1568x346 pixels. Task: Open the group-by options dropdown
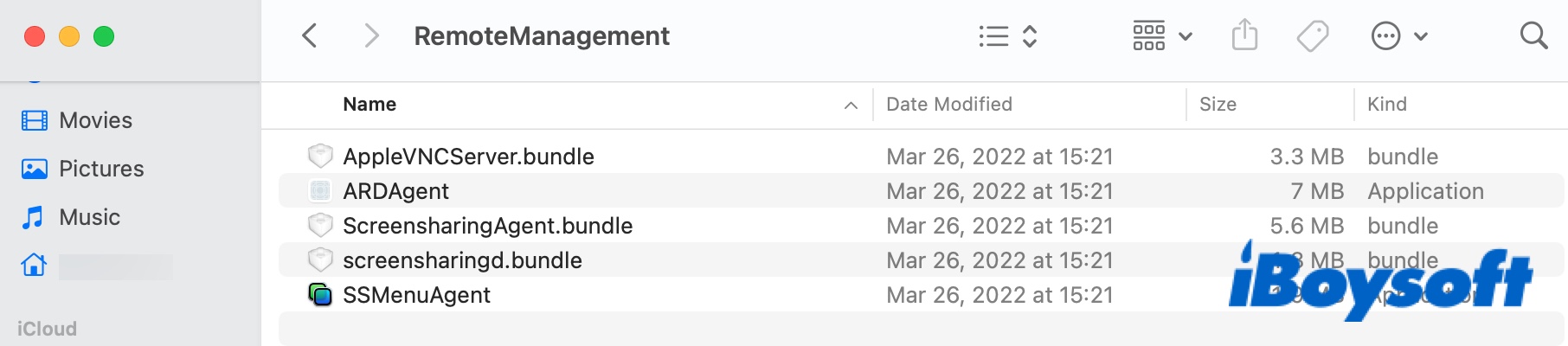[1162, 35]
